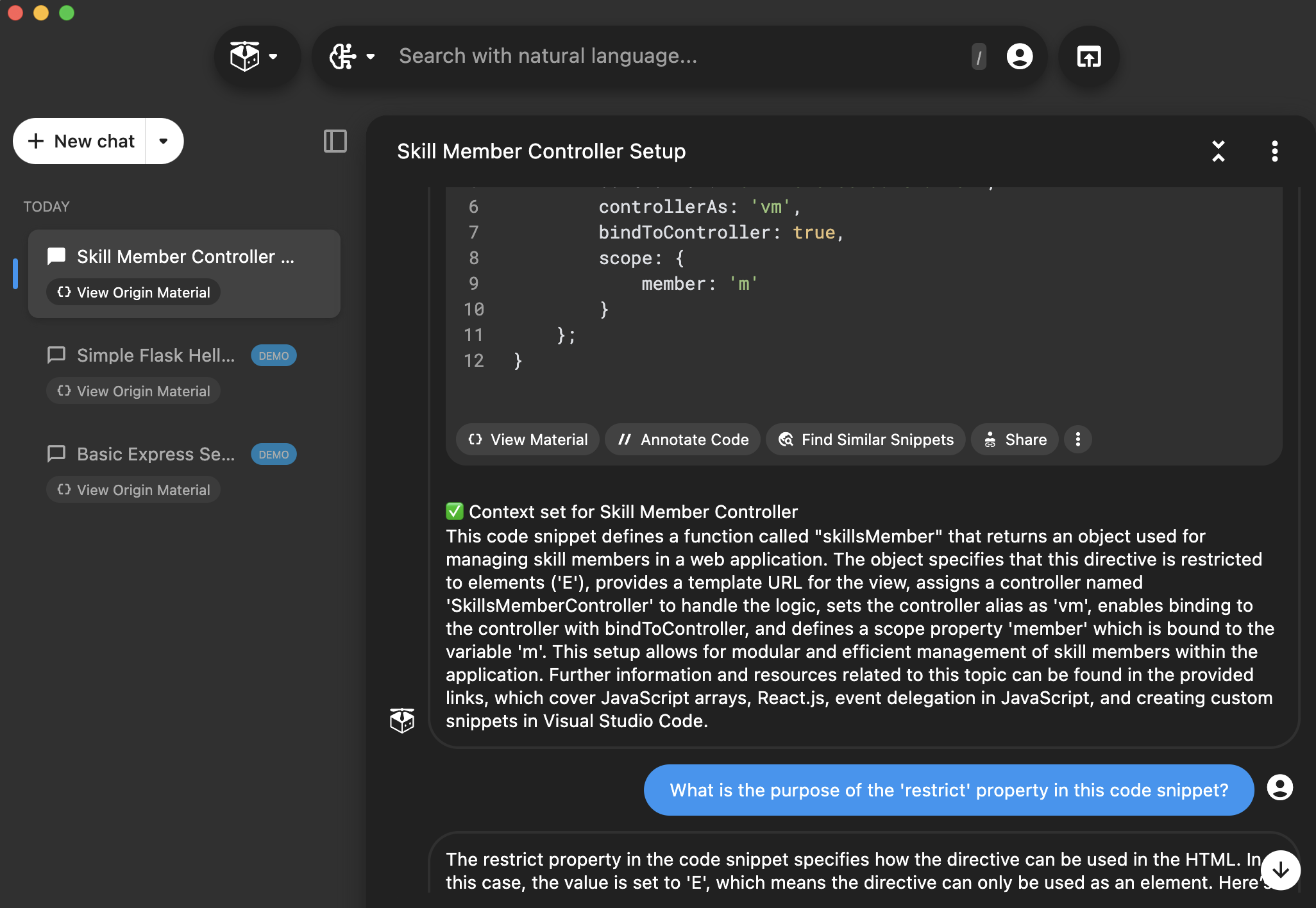Collapse chat with the chevrons icon
The image size is (1316, 908).
[x=1219, y=151]
